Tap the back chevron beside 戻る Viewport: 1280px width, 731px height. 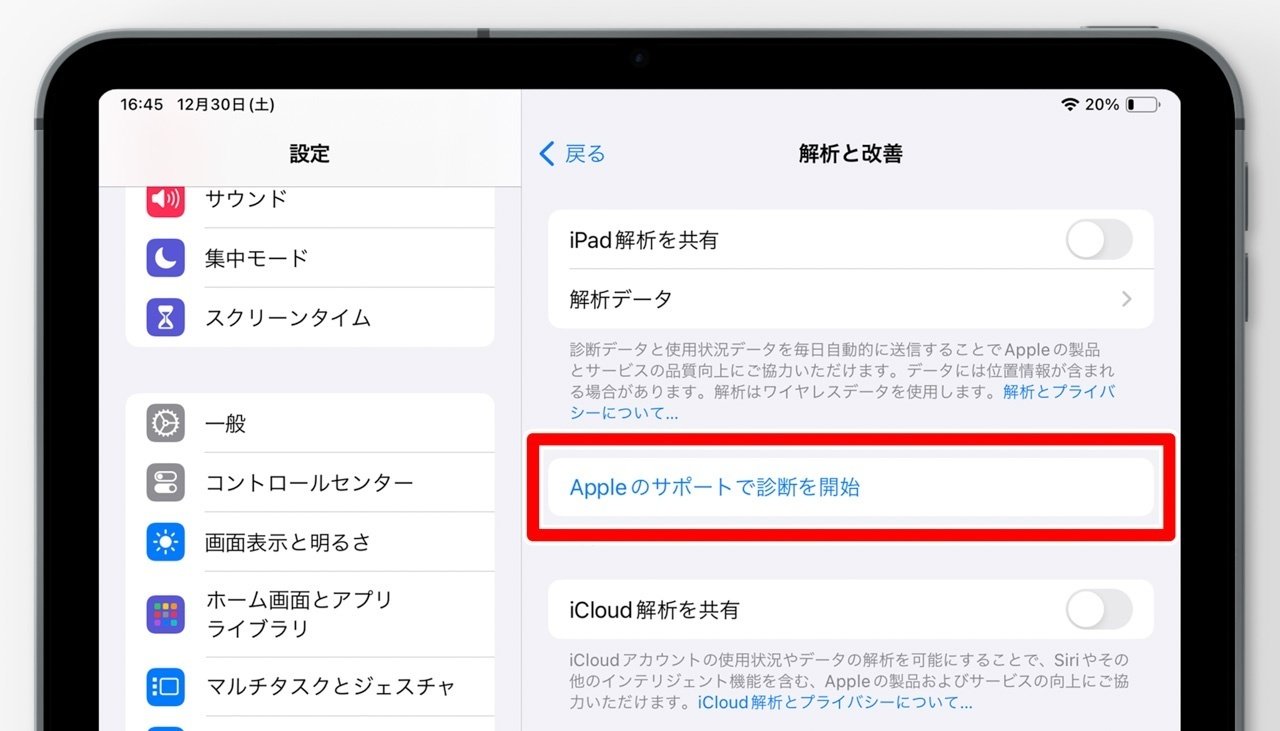point(546,153)
